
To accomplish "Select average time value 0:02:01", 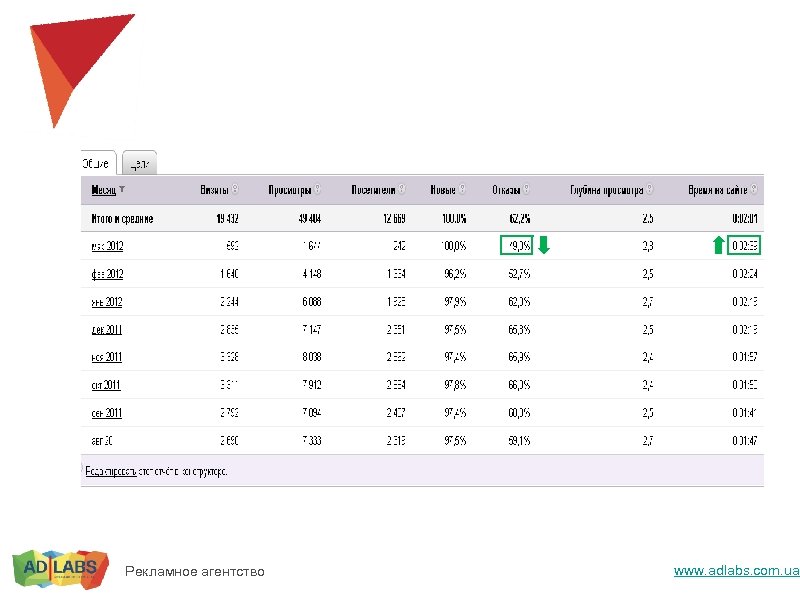I will coord(745,219).
